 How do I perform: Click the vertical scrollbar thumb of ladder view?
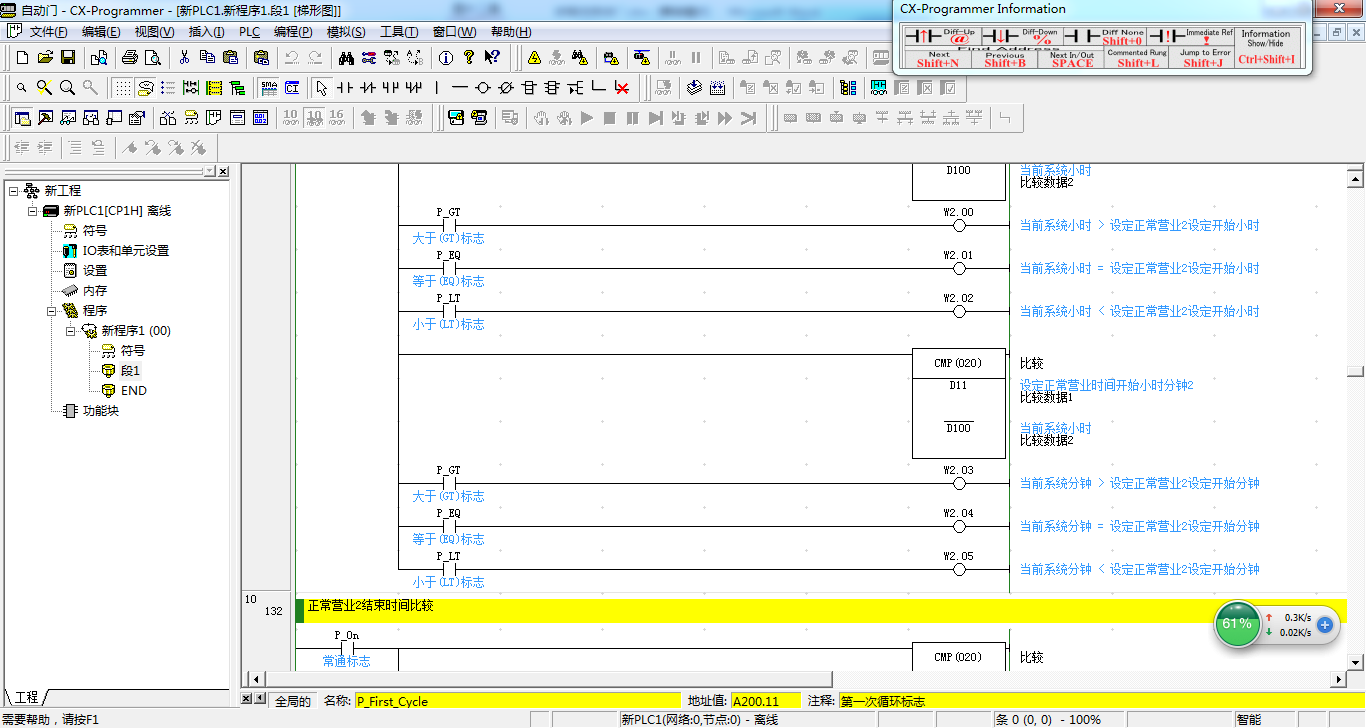1355,370
